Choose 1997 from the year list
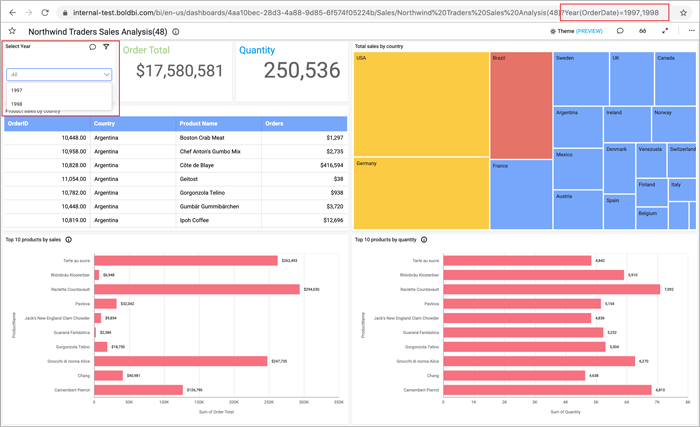700x427 pixels. tap(17, 90)
